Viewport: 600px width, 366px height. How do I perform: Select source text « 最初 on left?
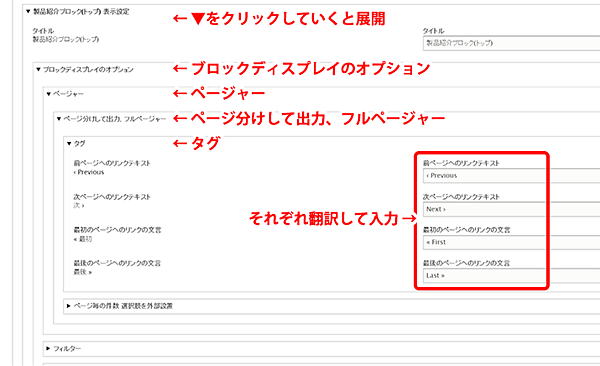83,239
